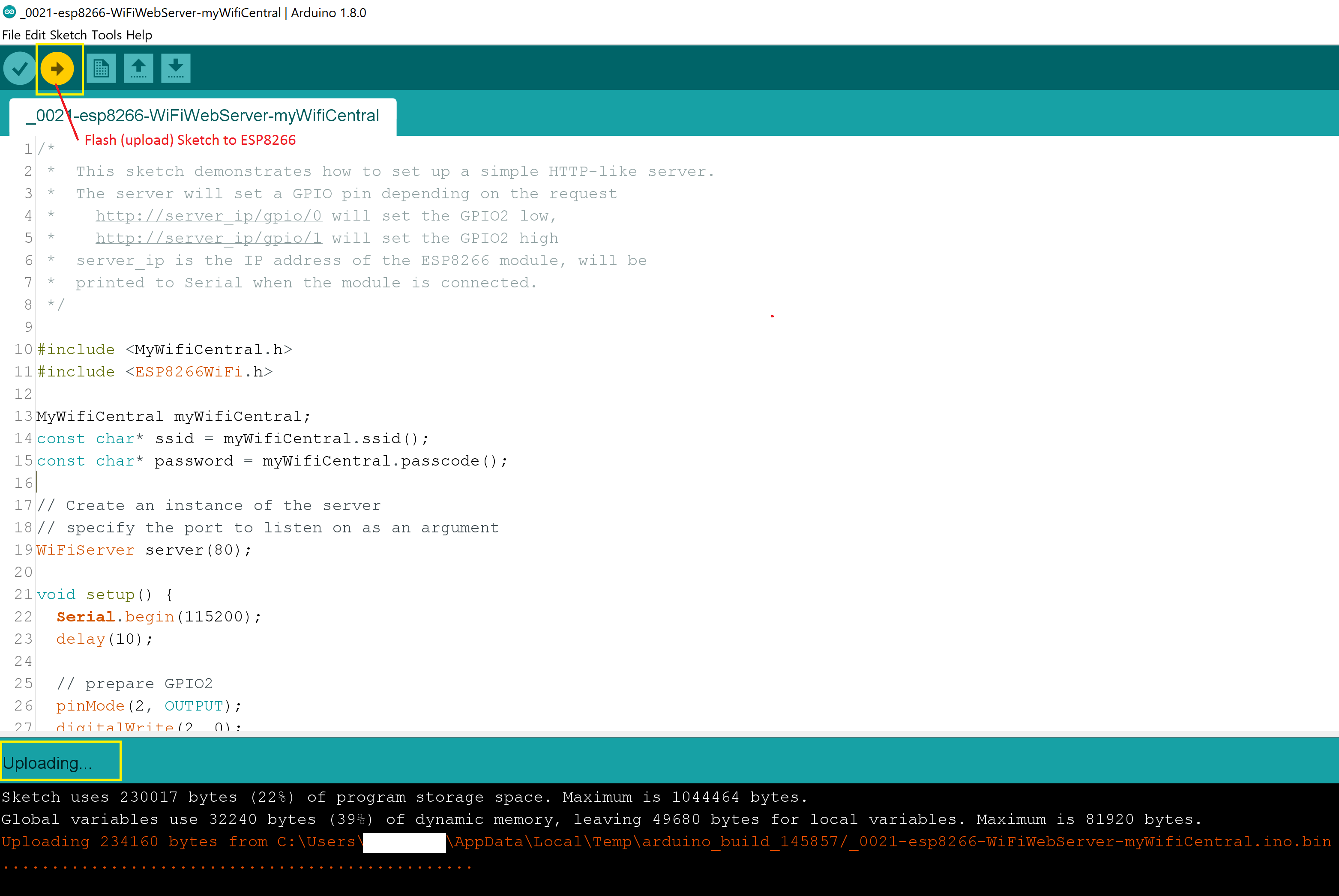Click the #include <ESP8266WiFi.h> line
The width and height of the screenshot is (1339, 896).
[x=155, y=372]
